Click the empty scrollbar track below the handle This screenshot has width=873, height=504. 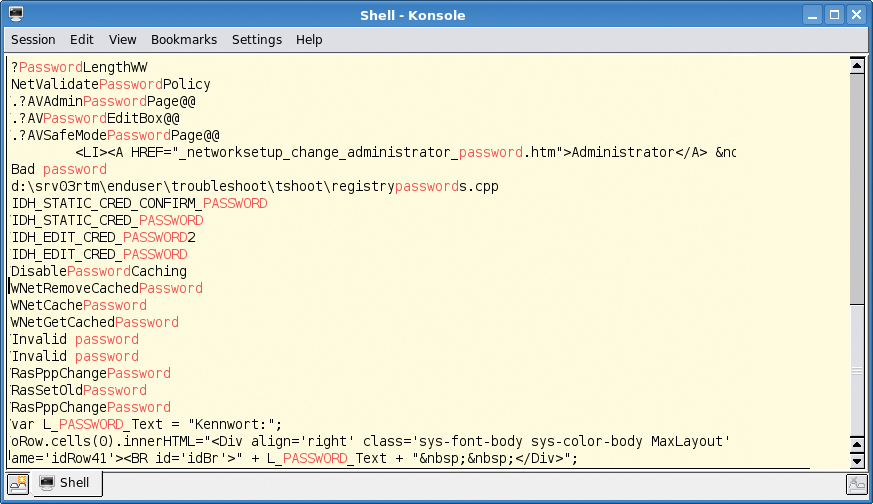tap(857, 370)
